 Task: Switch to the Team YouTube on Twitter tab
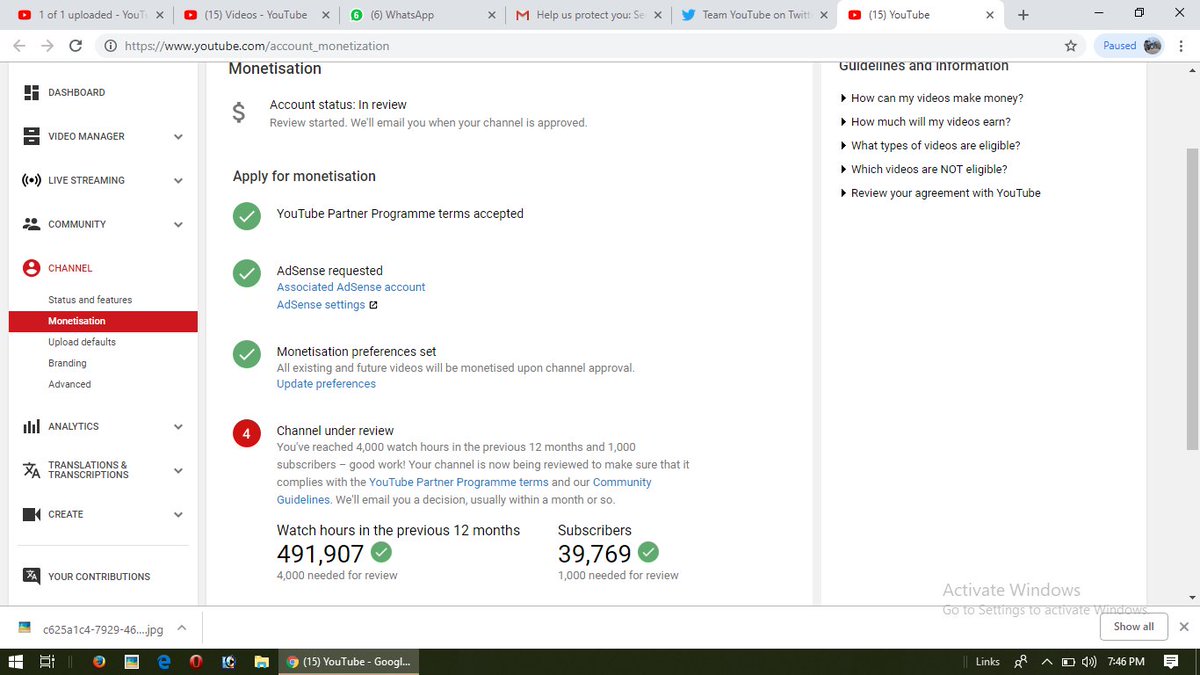[x=753, y=15]
